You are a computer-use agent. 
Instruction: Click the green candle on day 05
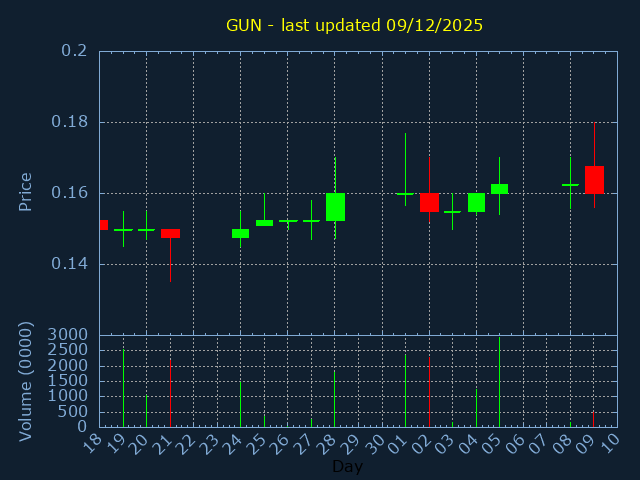[x=499, y=188]
